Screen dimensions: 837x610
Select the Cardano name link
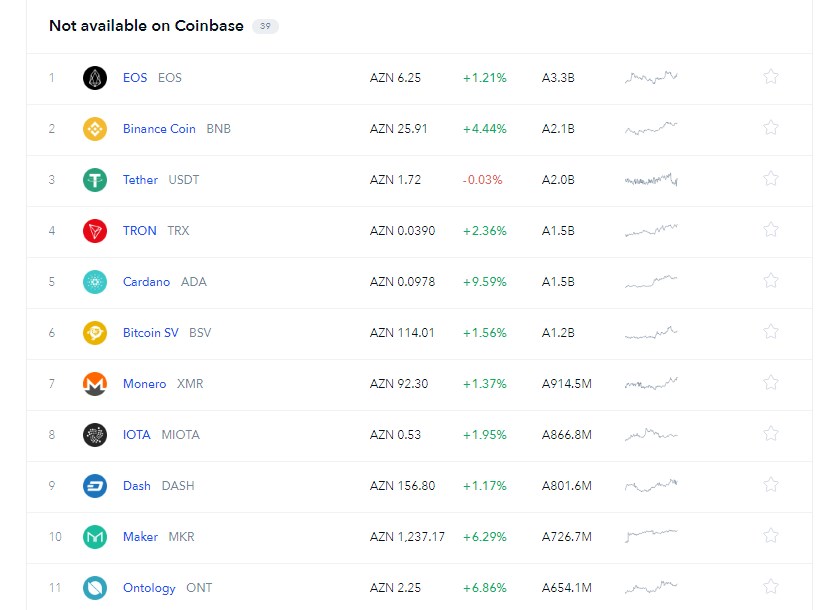146,282
